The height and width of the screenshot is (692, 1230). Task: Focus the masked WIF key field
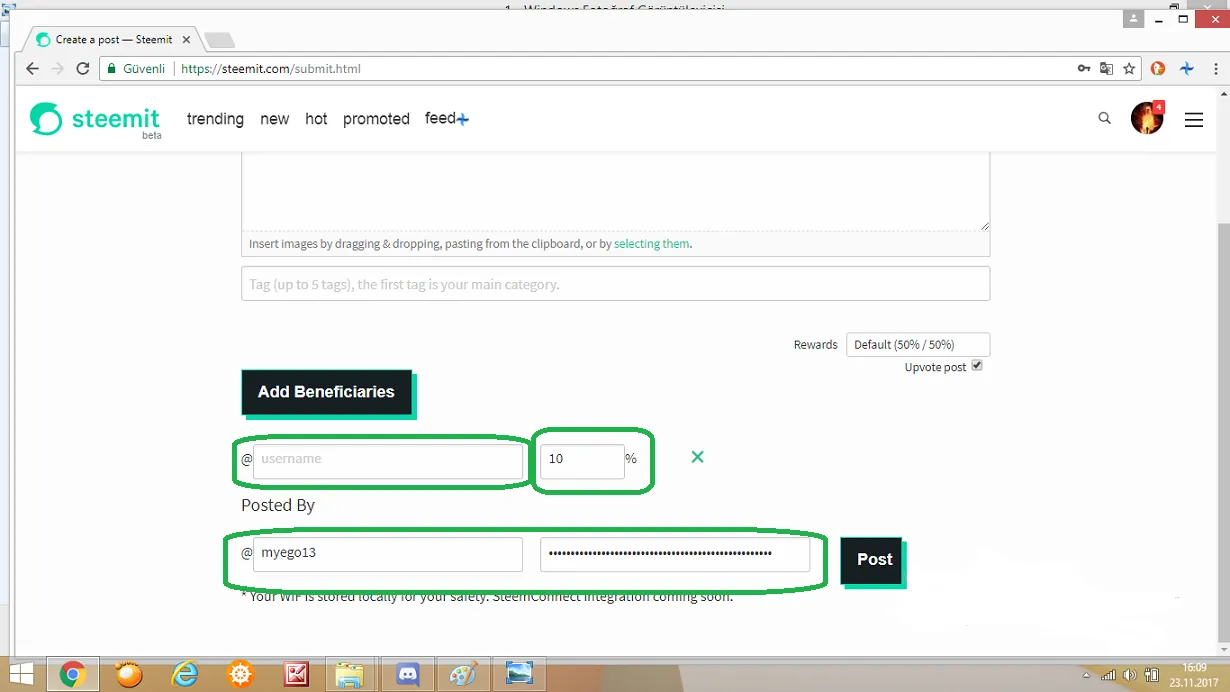(x=675, y=555)
